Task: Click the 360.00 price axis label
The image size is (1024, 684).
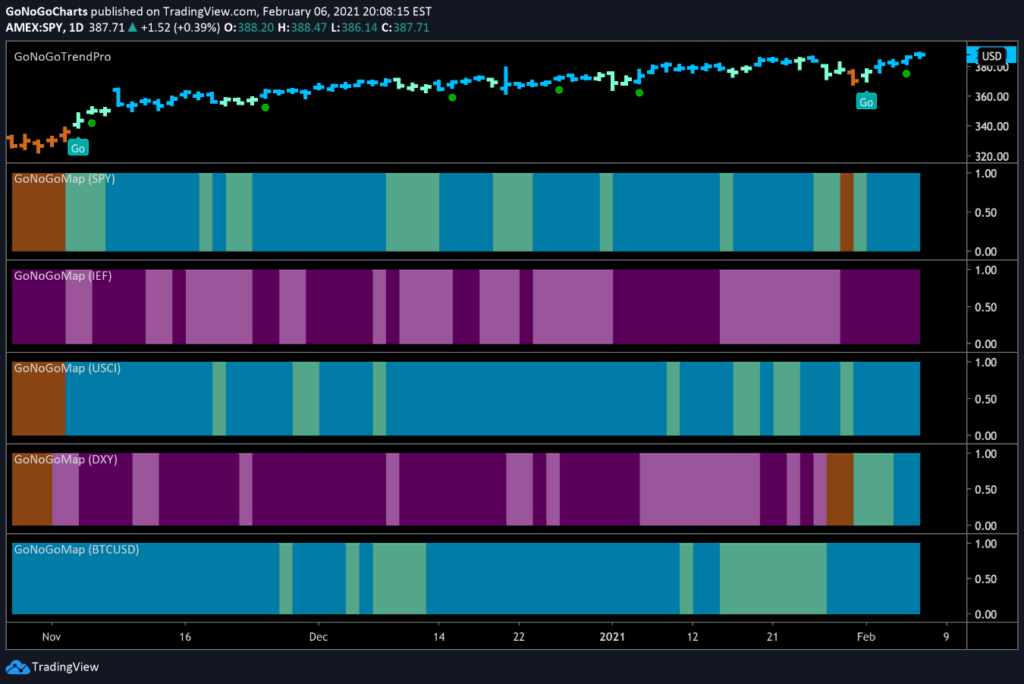Action: pyautogui.click(x=992, y=97)
